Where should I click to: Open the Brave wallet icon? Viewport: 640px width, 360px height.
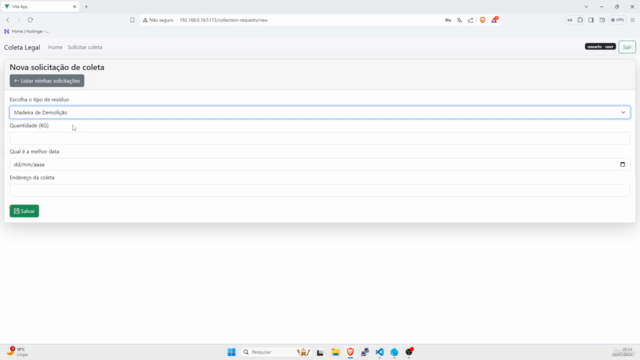point(602,20)
